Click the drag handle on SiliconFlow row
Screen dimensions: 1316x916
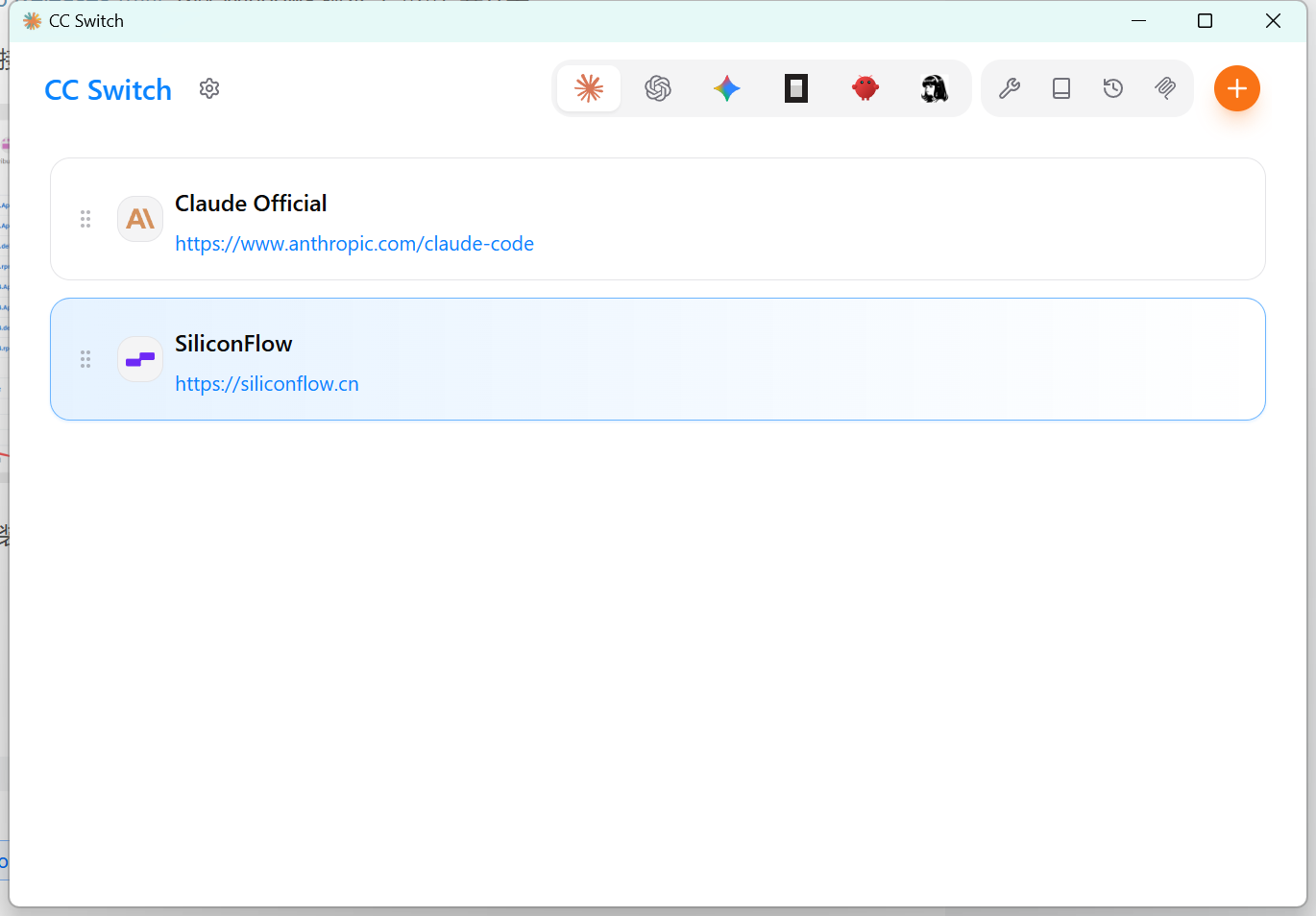85,359
